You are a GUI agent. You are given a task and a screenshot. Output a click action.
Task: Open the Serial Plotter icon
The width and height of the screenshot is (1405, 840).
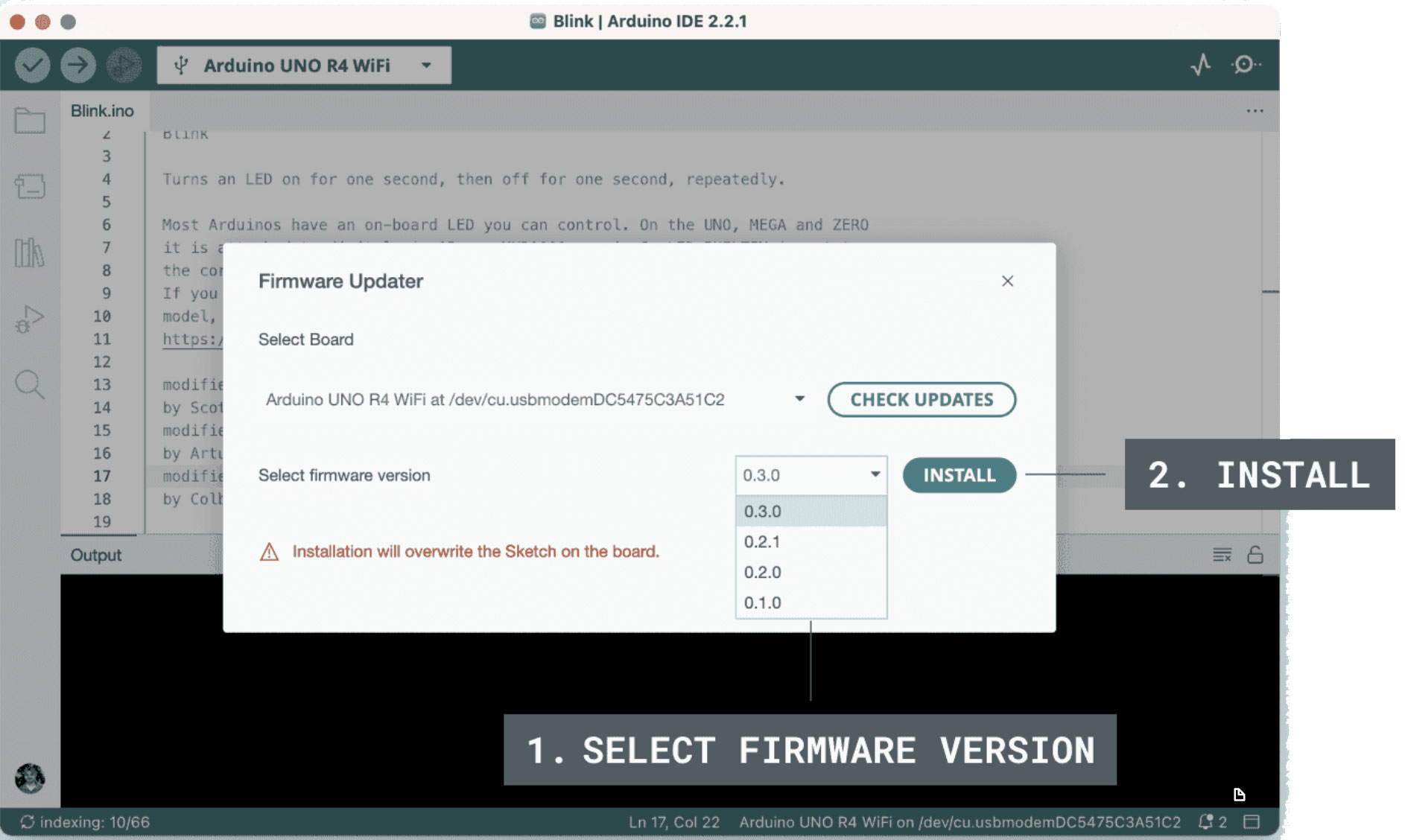pos(1200,66)
